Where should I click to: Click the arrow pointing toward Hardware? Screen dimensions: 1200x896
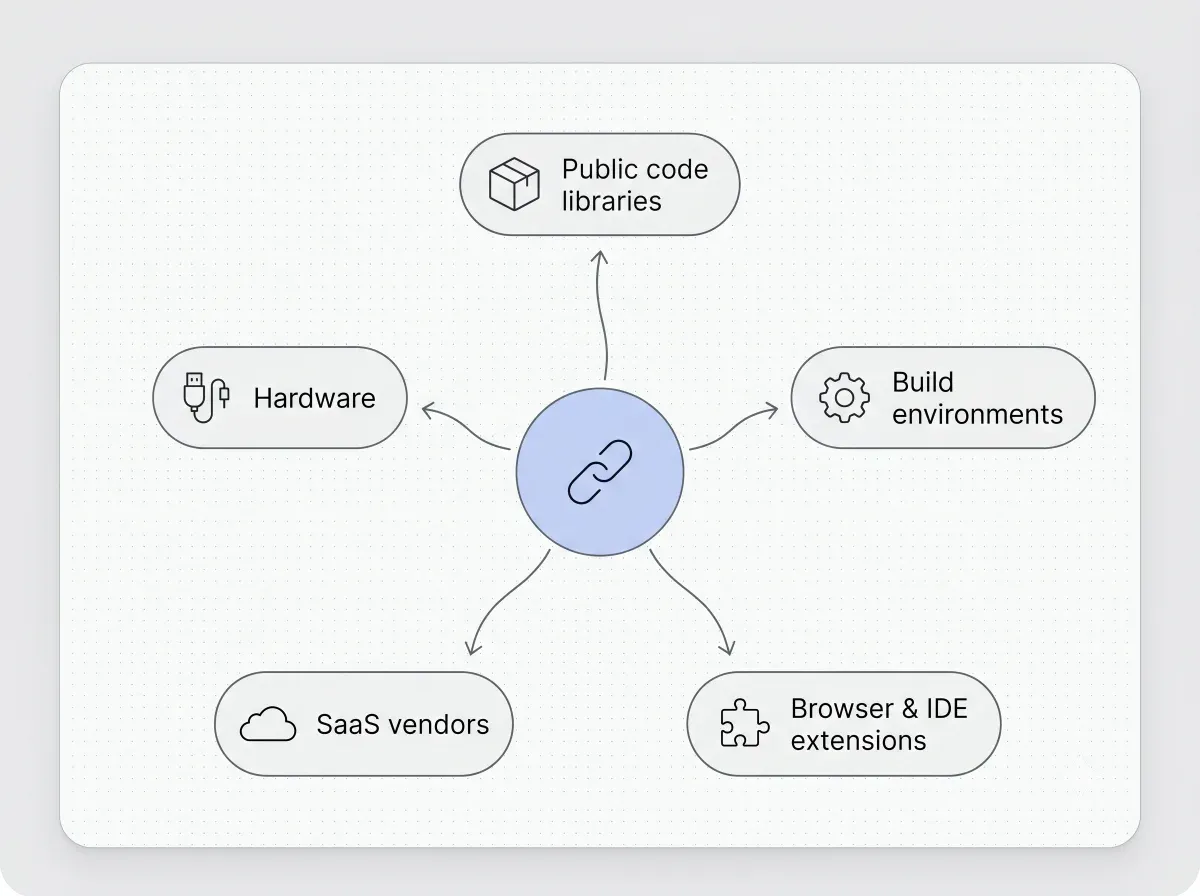pos(466,427)
